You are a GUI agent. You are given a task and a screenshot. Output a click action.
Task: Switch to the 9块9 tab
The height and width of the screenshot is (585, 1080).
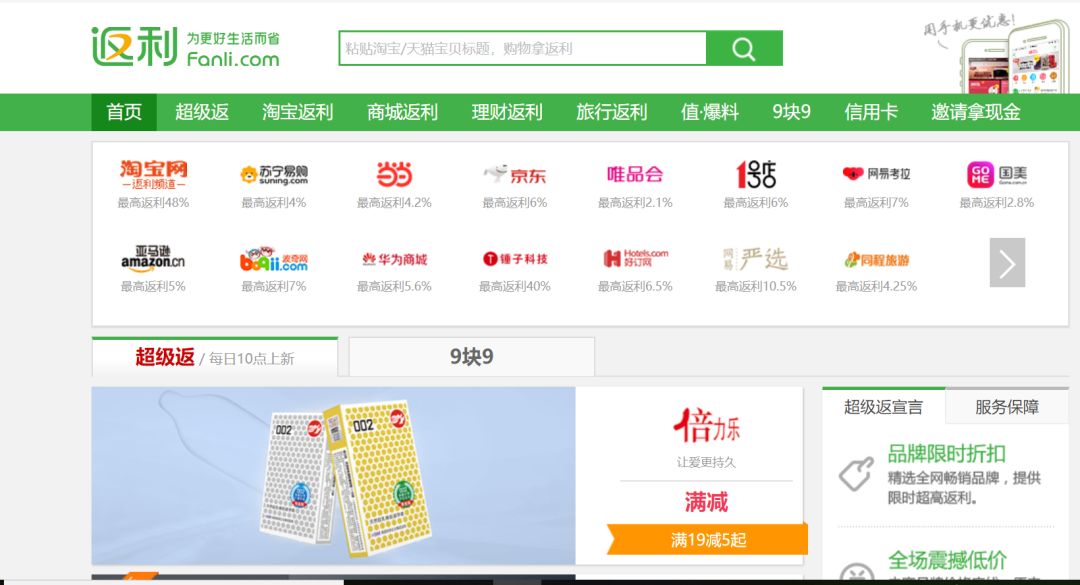[x=472, y=357]
